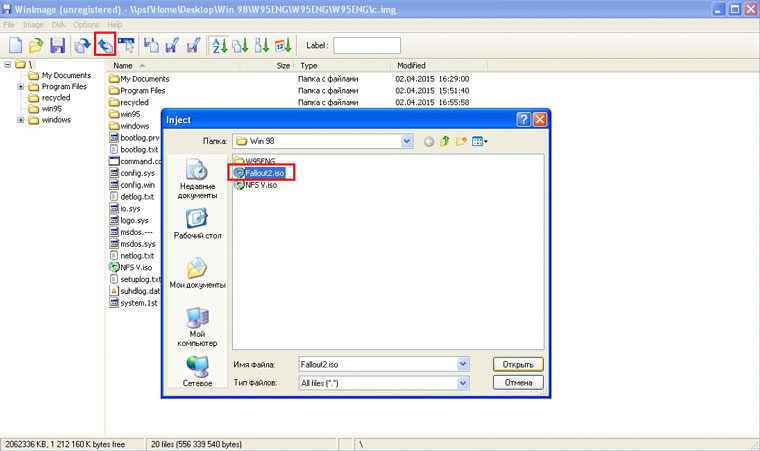Click the Format and write disk icon
Screen dimensions: 760x451
pyautogui.click(x=194, y=46)
